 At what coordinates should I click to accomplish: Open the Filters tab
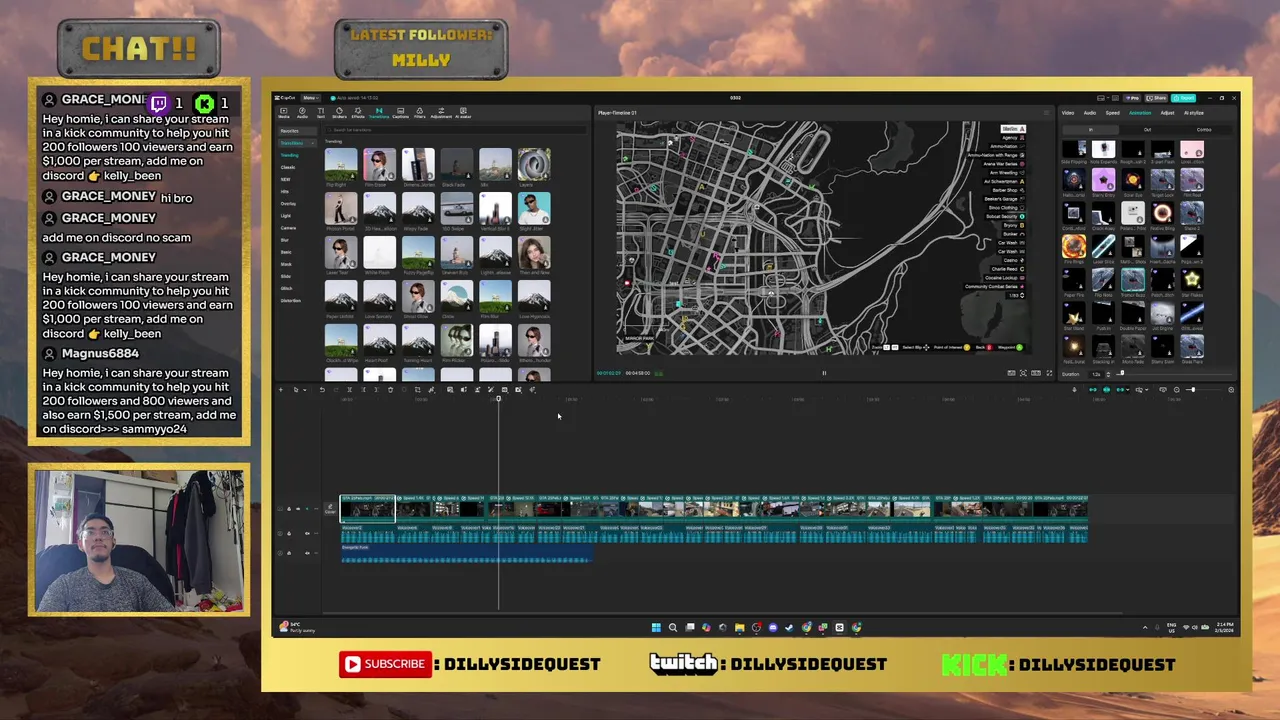click(419, 113)
